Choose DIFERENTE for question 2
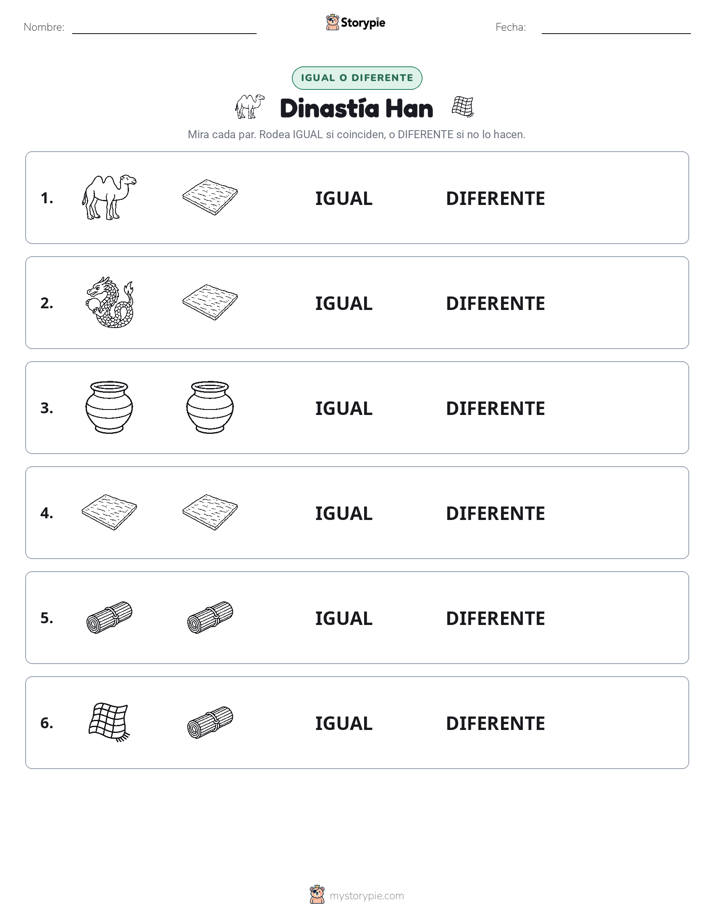Image resolution: width=714 pixels, height=924 pixels. [495, 303]
